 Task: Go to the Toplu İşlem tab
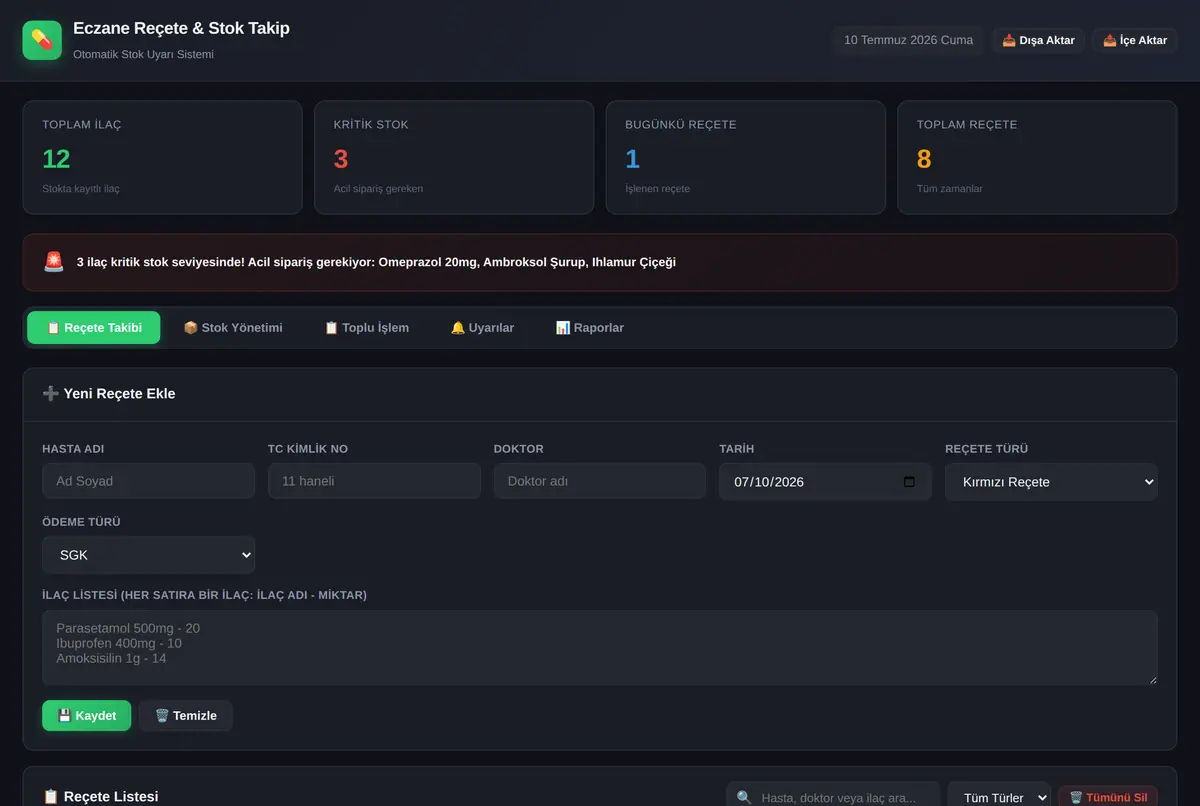pyautogui.click(x=366, y=327)
